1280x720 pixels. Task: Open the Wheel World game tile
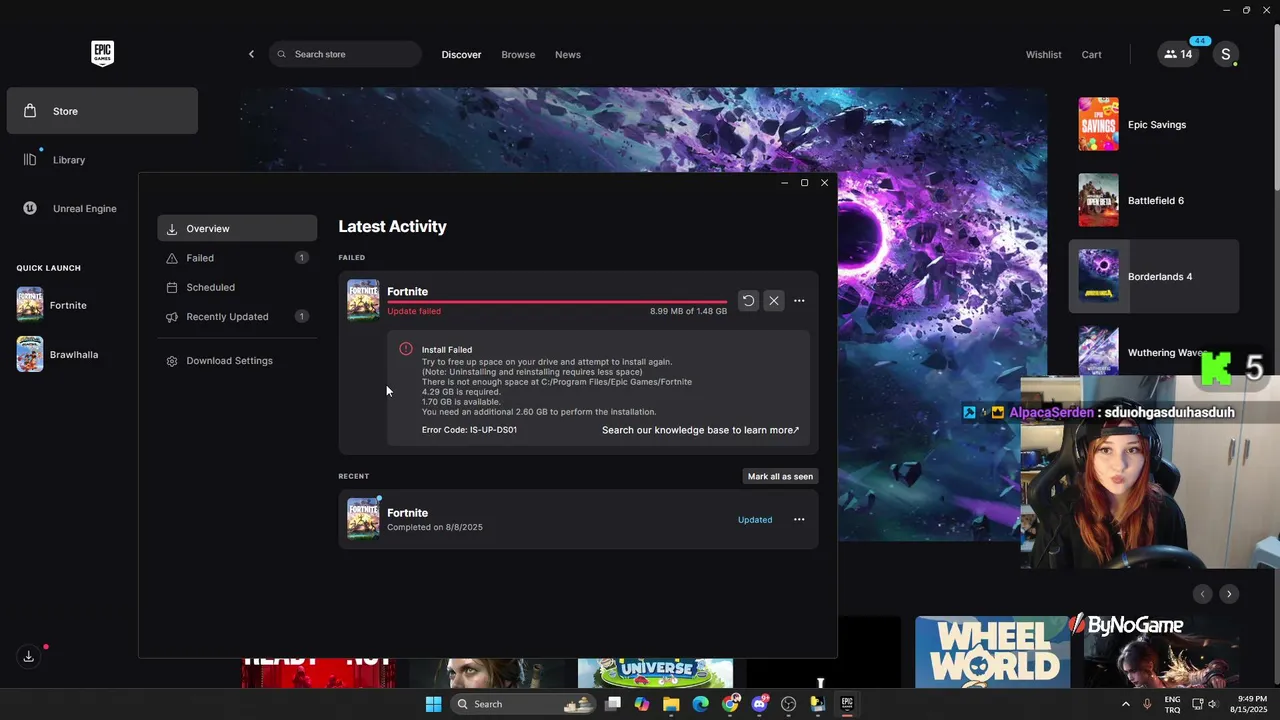[x=992, y=652]
